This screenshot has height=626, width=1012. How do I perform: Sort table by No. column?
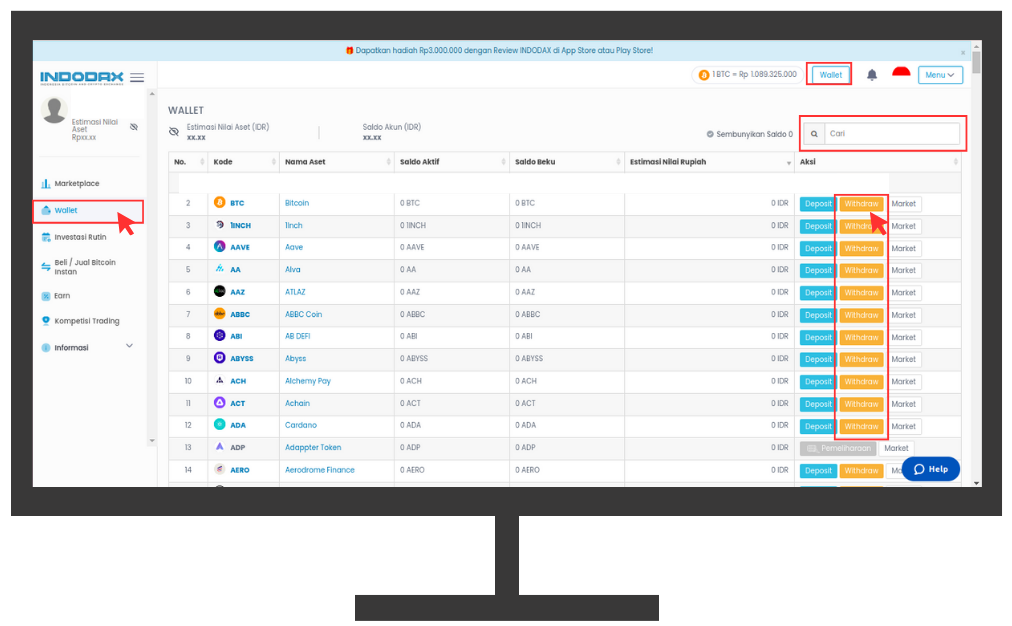188,162
